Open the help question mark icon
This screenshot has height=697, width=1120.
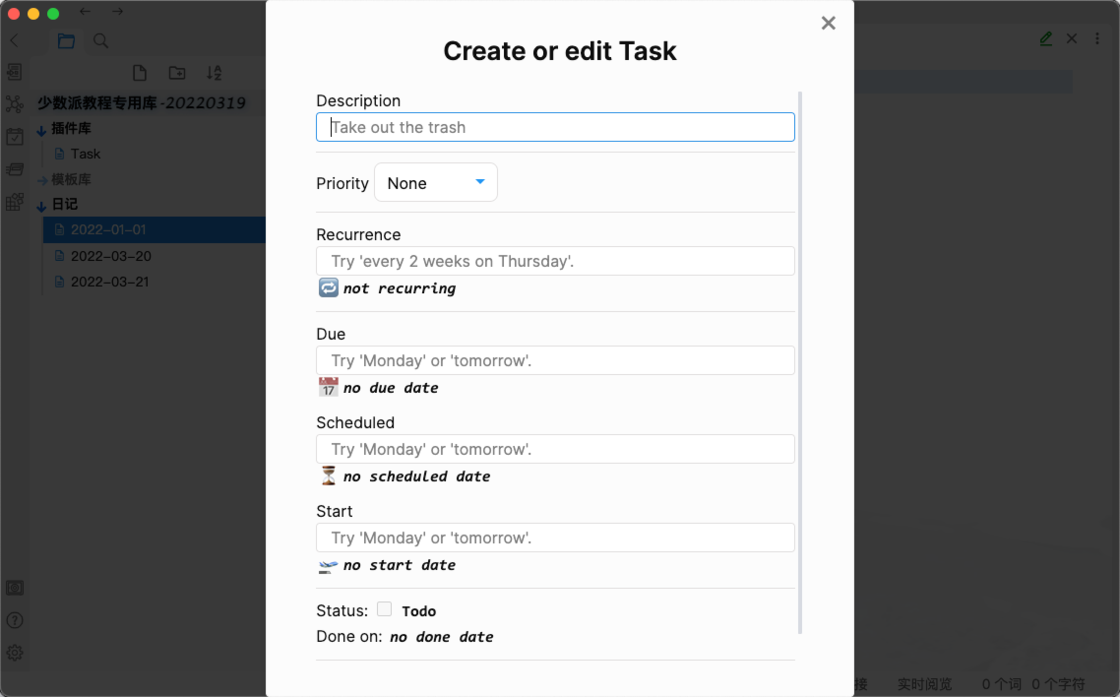[x=14, y=620]
